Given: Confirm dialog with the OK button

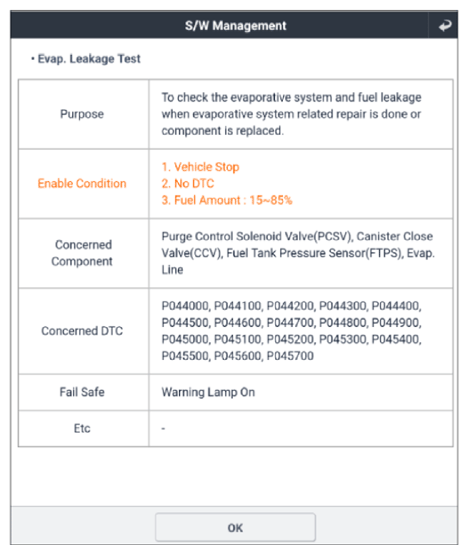Looking at the screenshot, I should (235, 528).
